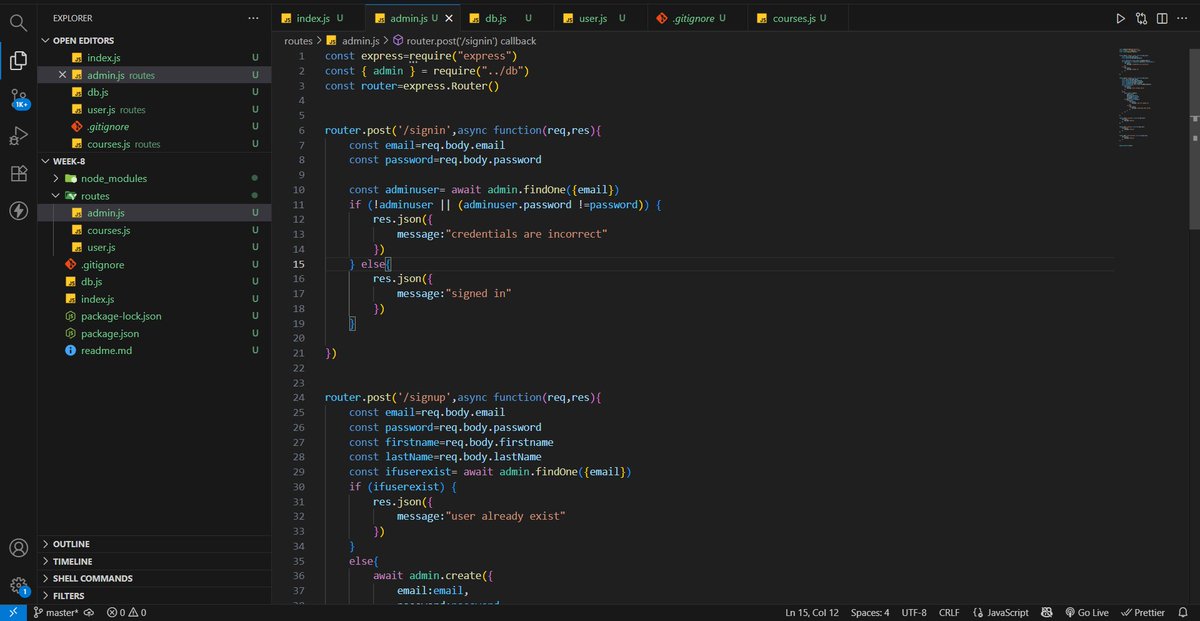Open the Manage gear icon
The width and height of the screenshot is (1200, 621).
tap(18, 586)
